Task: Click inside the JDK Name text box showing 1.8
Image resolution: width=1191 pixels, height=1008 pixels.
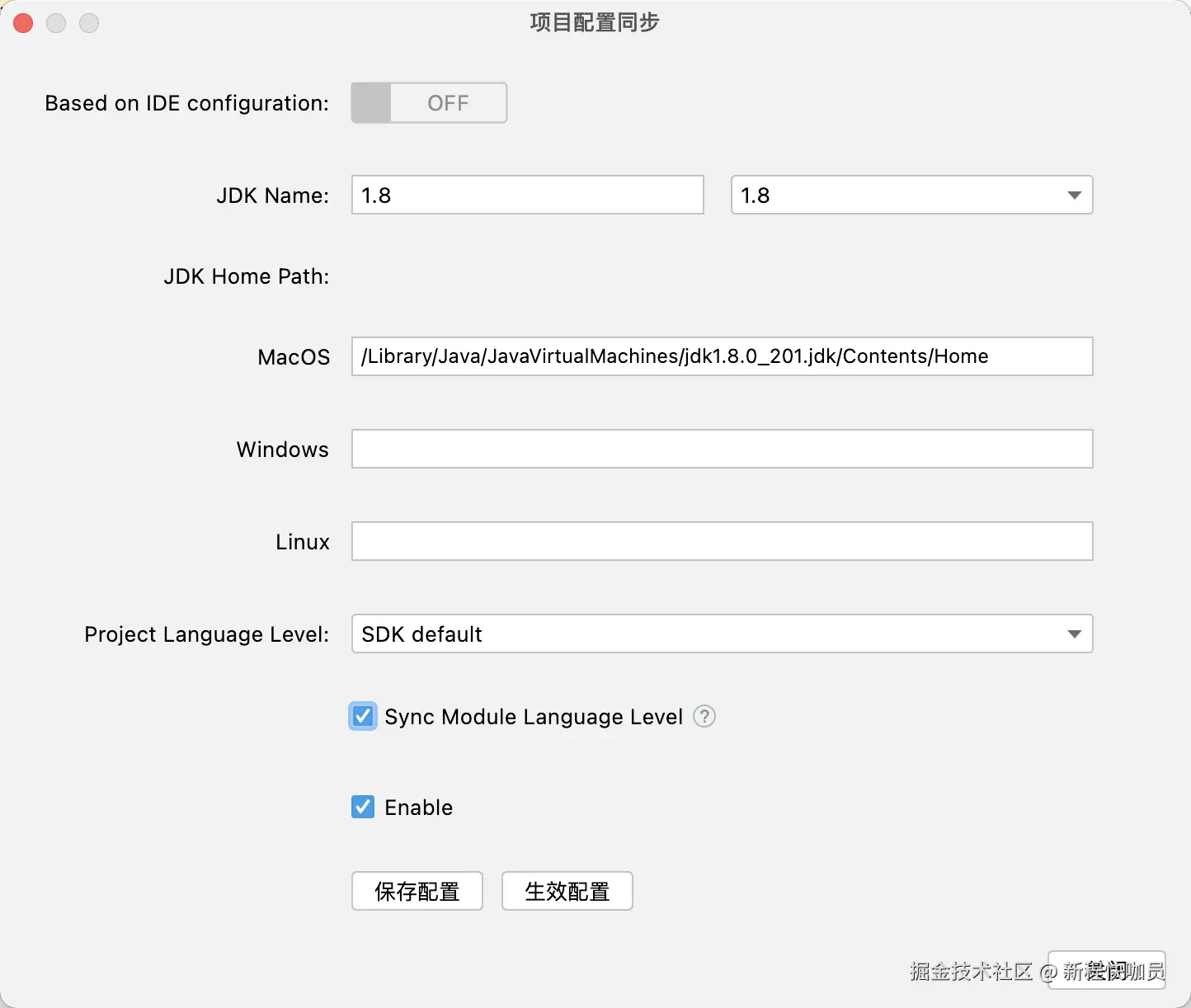Action: pyautogui.click(x=527, y=195)
